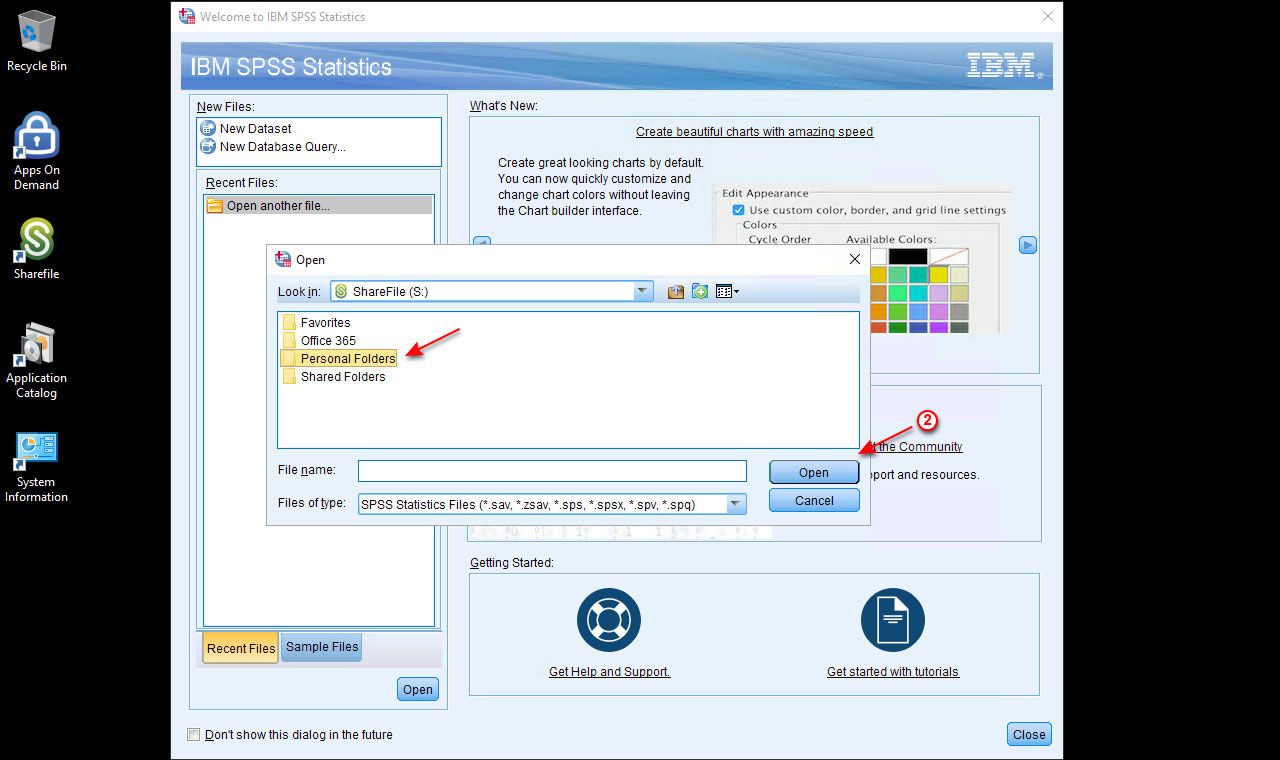
Task: Open the System Information desktop shortcut
Action: point(36,467)
